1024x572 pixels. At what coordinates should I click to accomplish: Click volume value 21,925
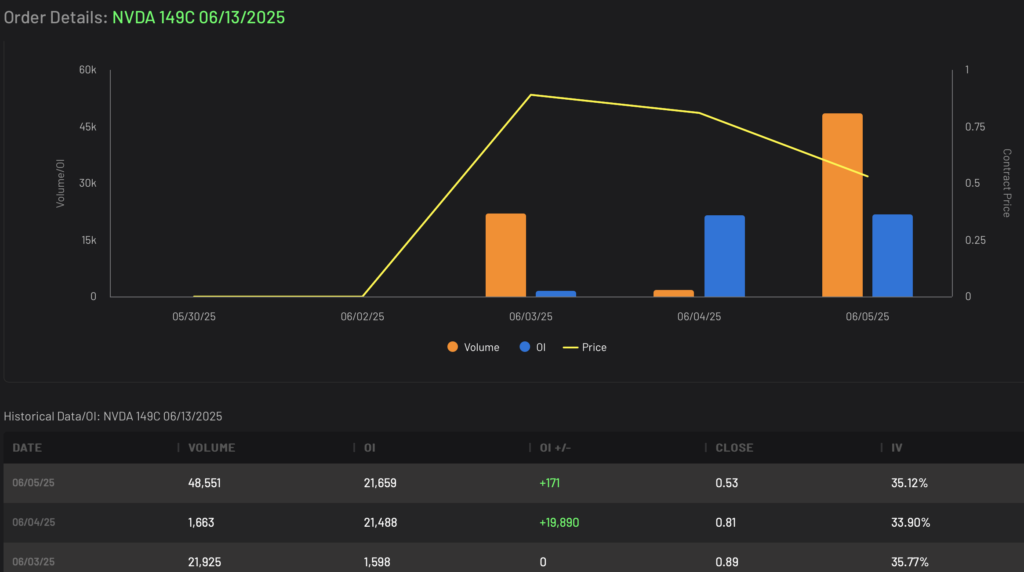pyautogui.click(x=204, y=562)
